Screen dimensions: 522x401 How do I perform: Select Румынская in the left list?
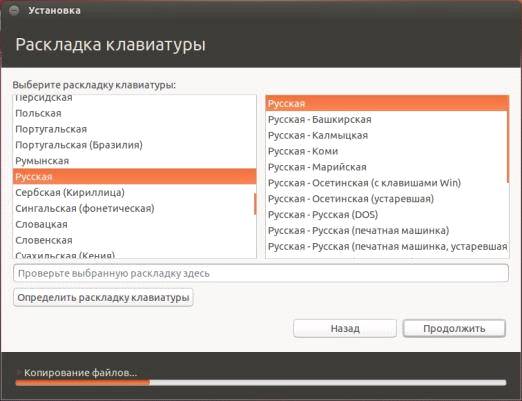coord(134,161)
